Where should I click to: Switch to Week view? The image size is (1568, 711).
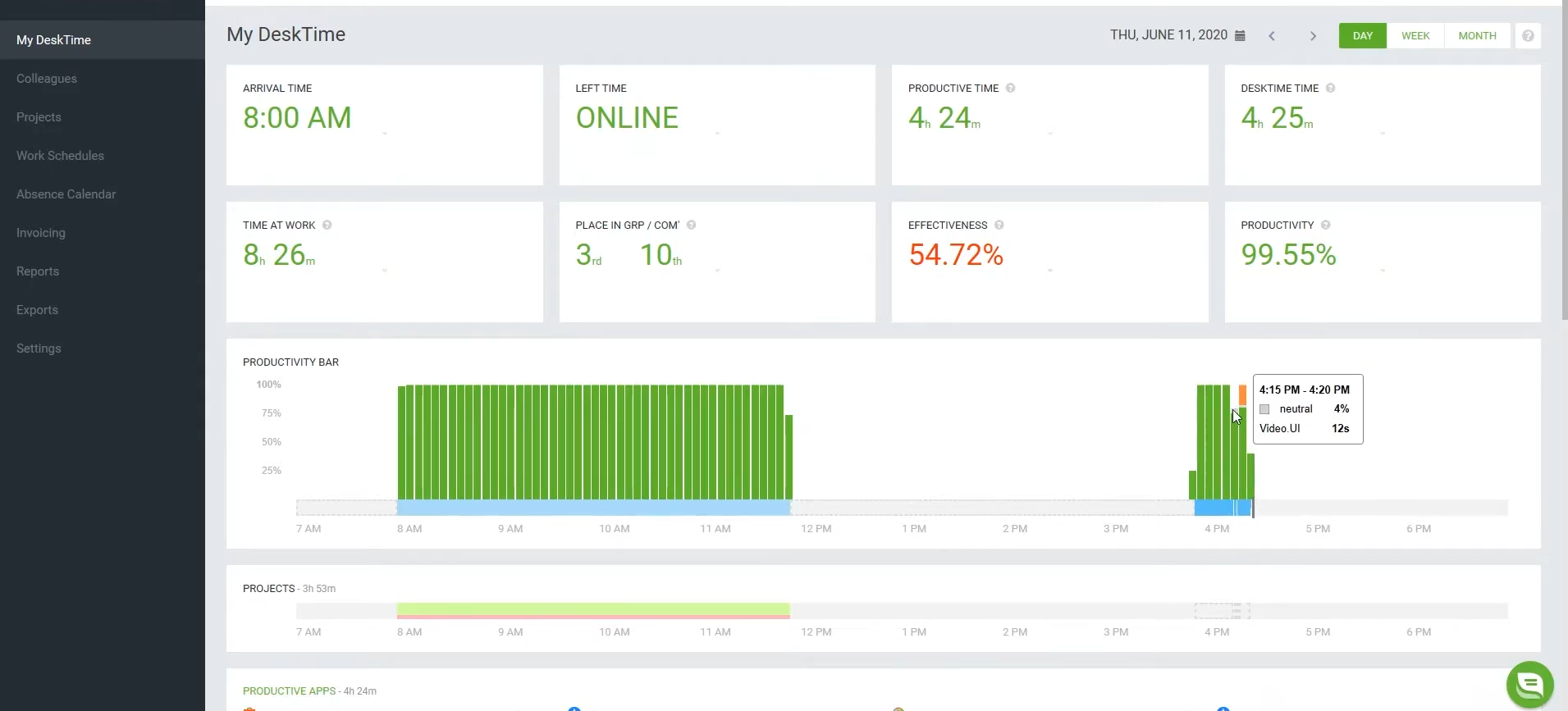pyautogui.click(x=1415, y=36)
